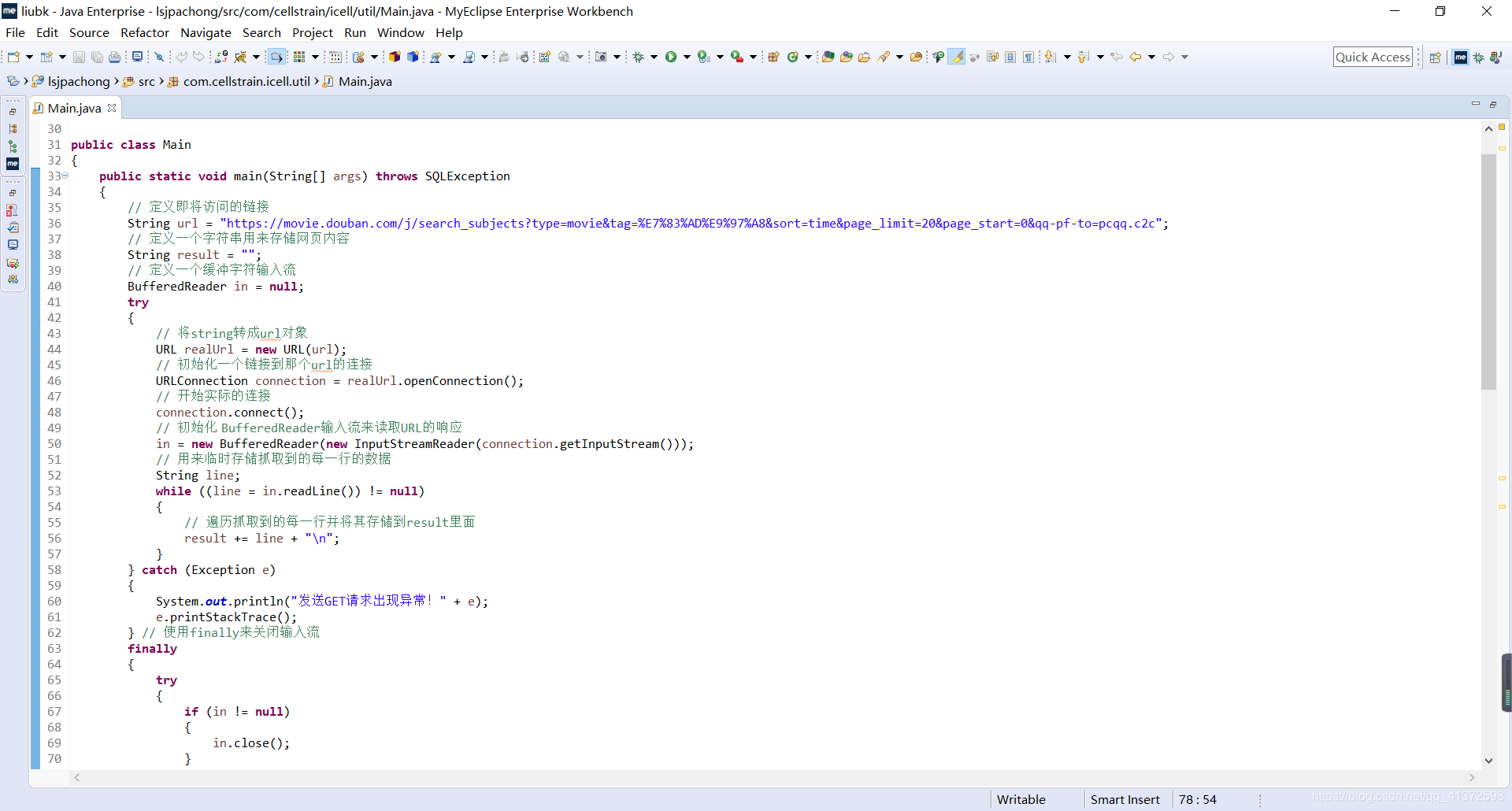Click the Save icon in the toolbar
1512x811 pixels.
click(x=79, y=57)
